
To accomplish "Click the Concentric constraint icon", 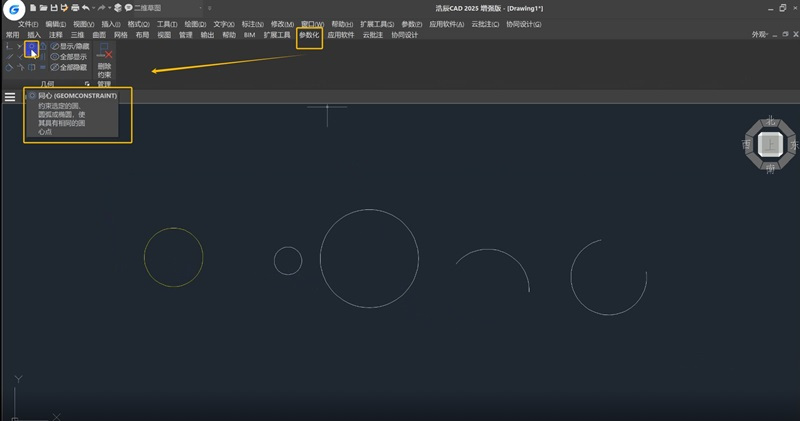I will (x=32, y=46).
